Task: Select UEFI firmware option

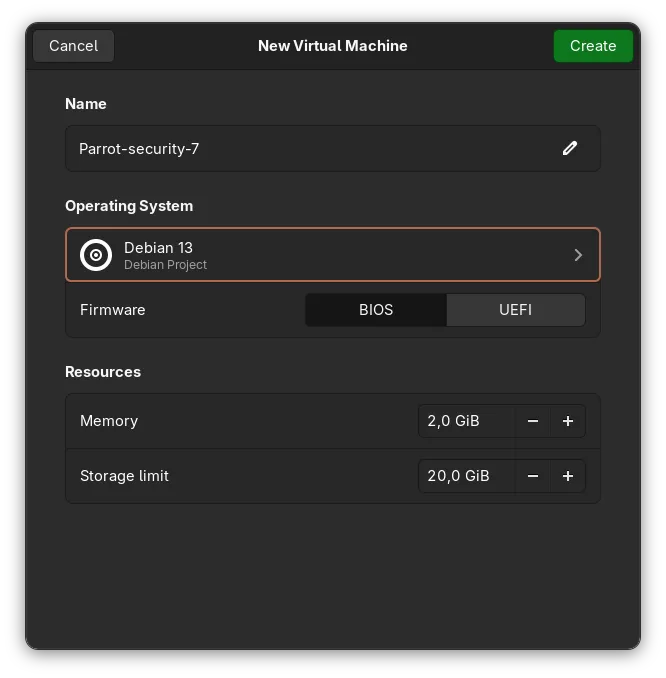Action: pyautogui.click(x=516, y=310)
